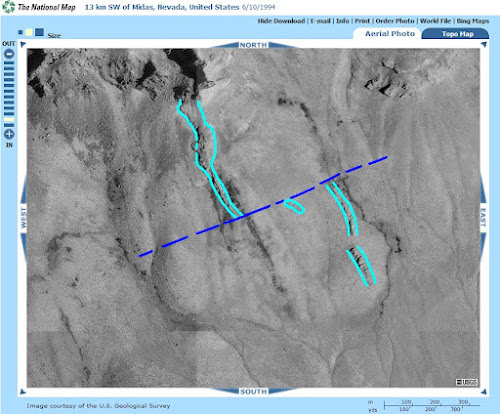Pan east using the EAST arrow

[x=483, y=218]
